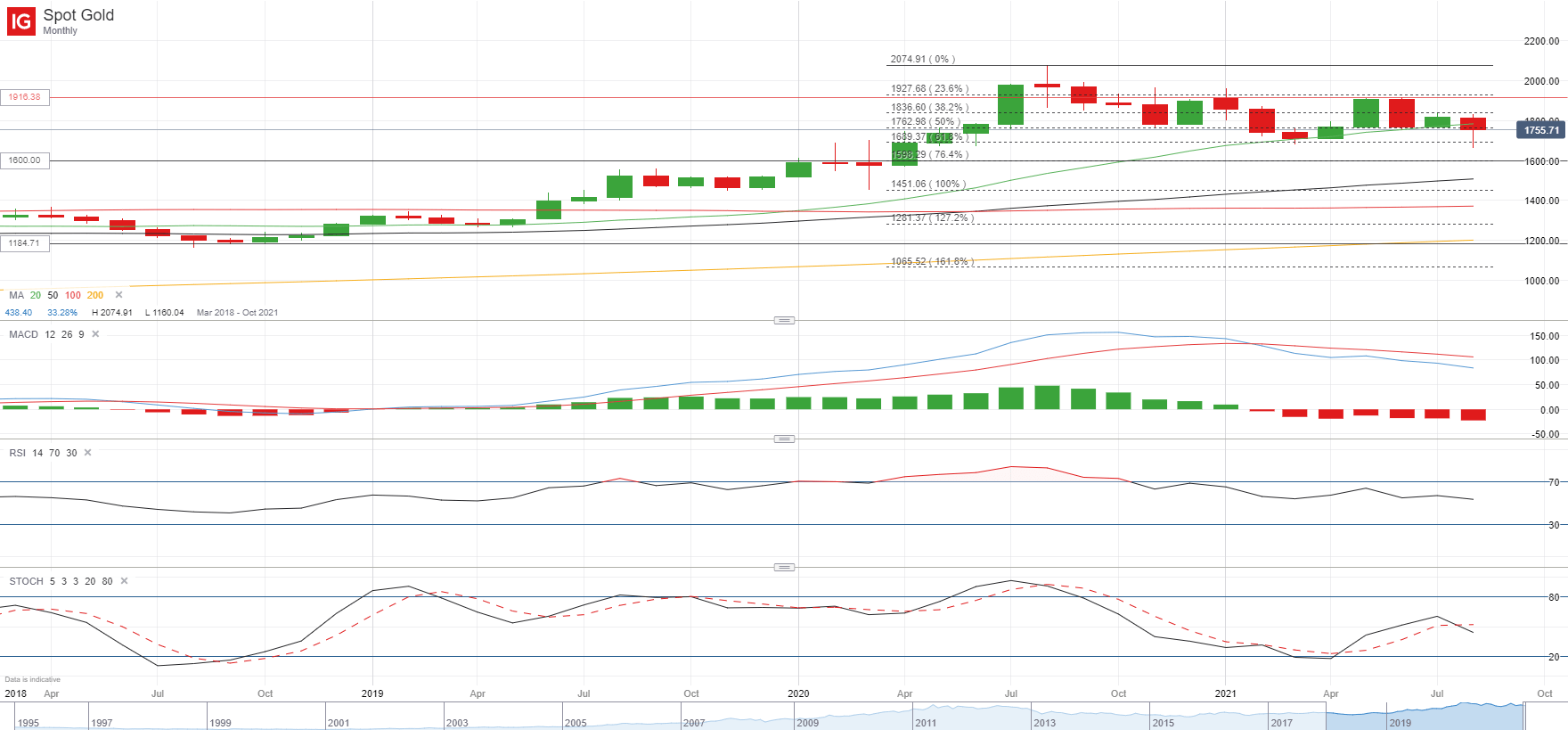Select the MA 200 period label
The height and width of the screenshot is (730, 1568).
click(x=95, y=295)
